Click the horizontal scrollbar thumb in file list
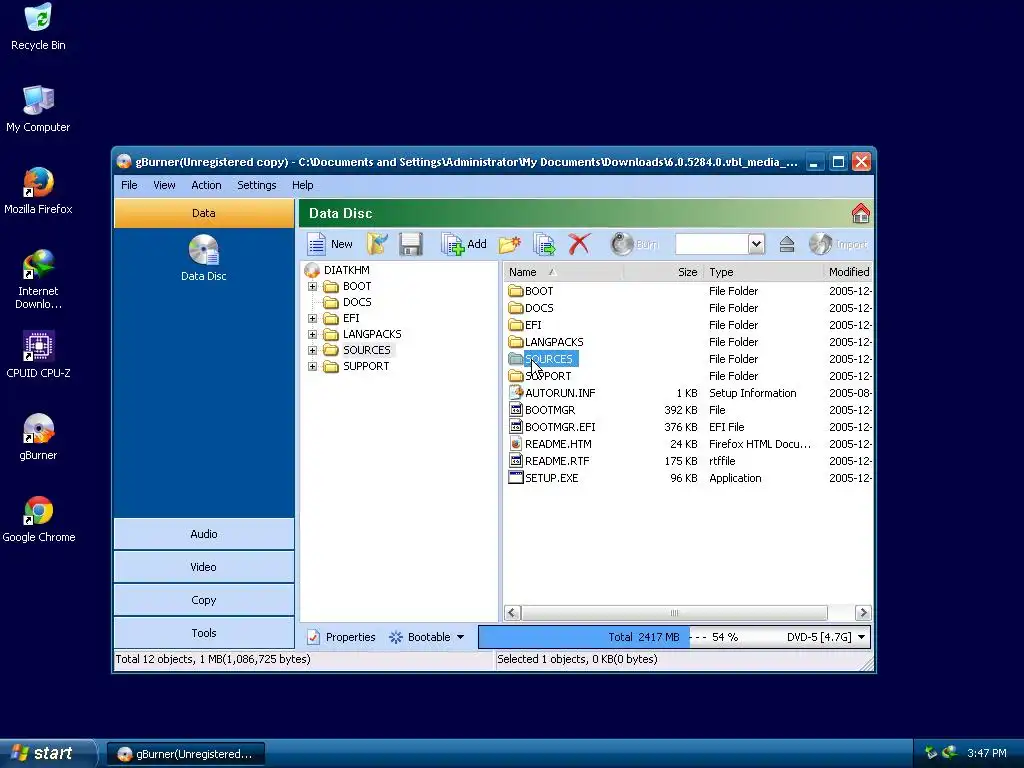Viewport: 1024px width, 768px height. pos(674,613)
